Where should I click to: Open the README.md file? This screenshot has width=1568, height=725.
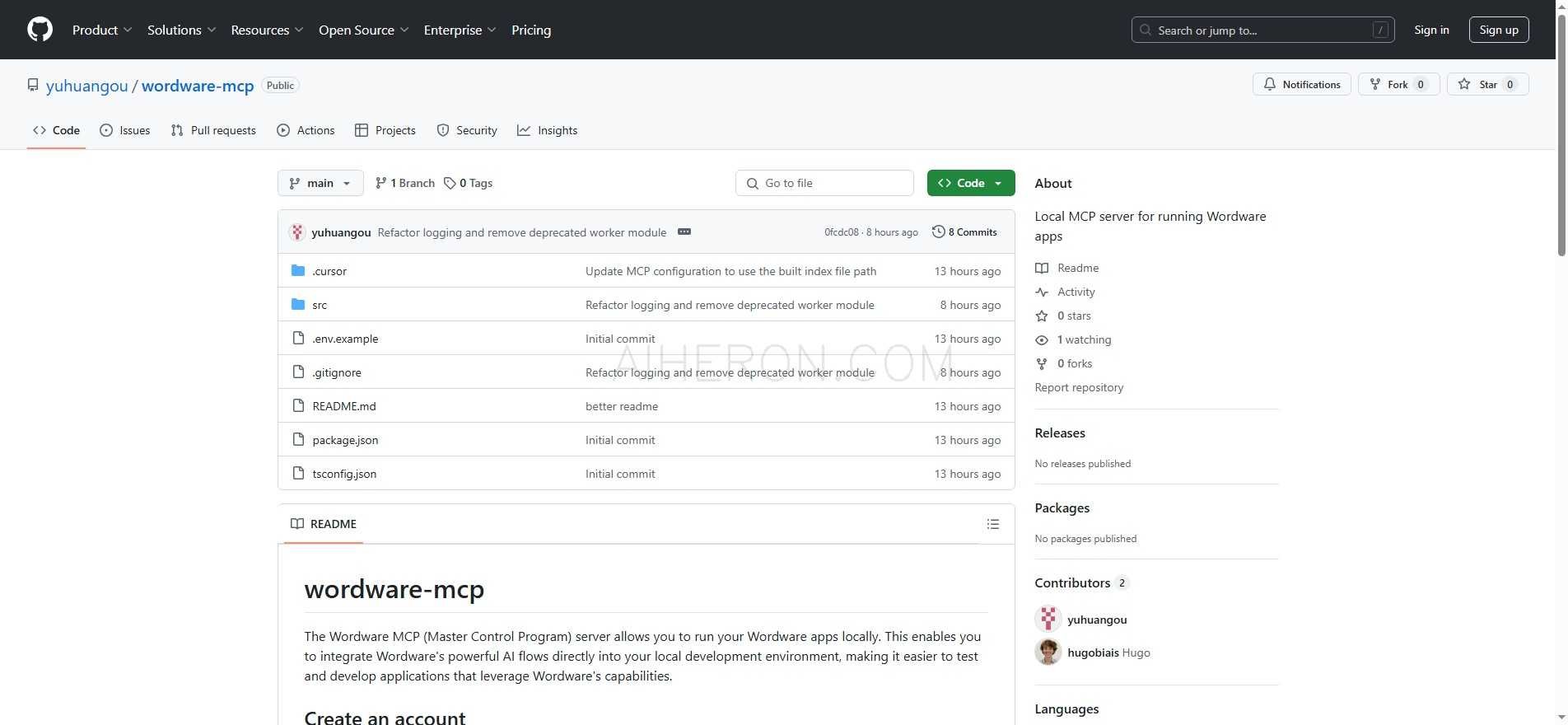coord(344,406)
